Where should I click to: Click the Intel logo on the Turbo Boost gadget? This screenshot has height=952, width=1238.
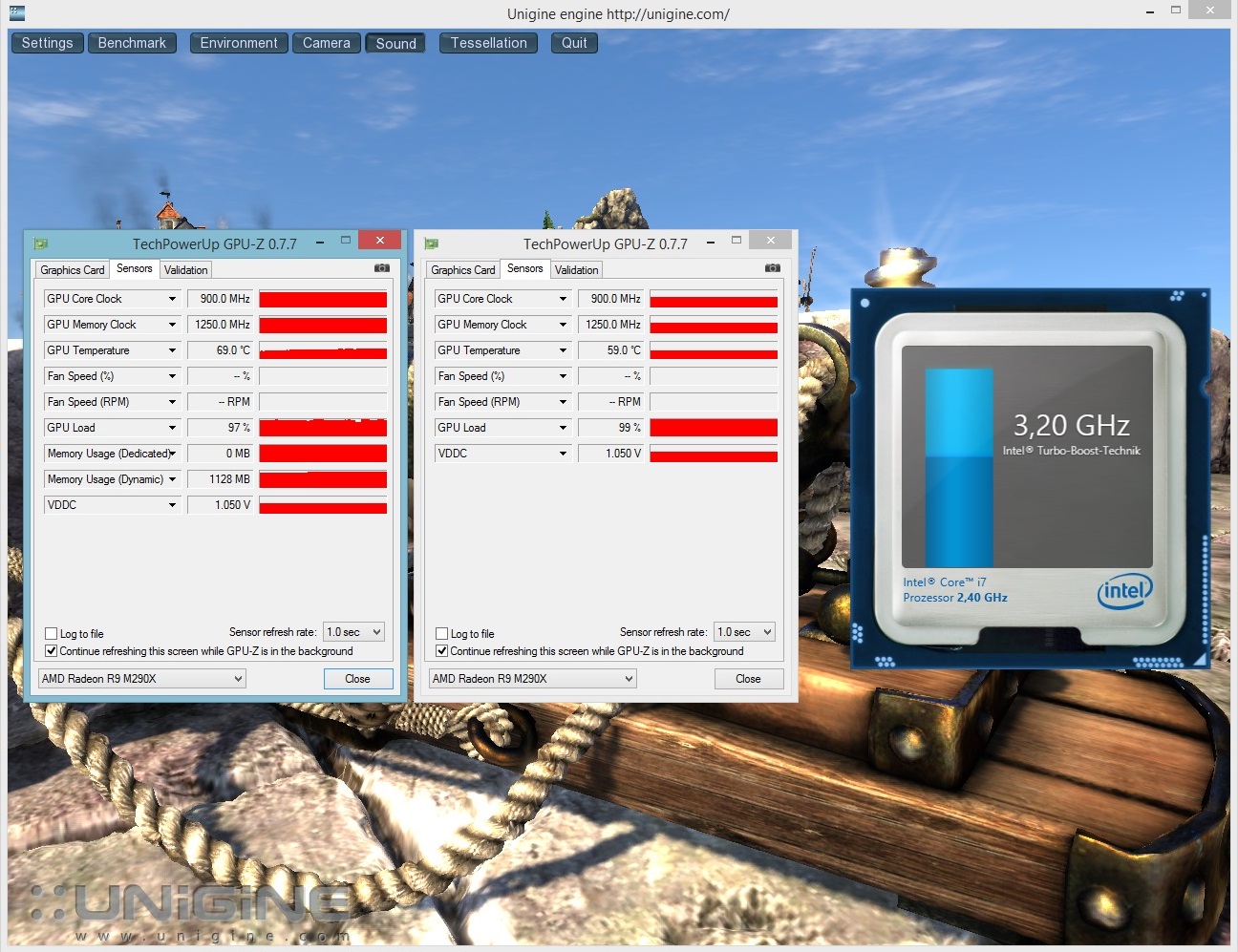point(1124,591)
